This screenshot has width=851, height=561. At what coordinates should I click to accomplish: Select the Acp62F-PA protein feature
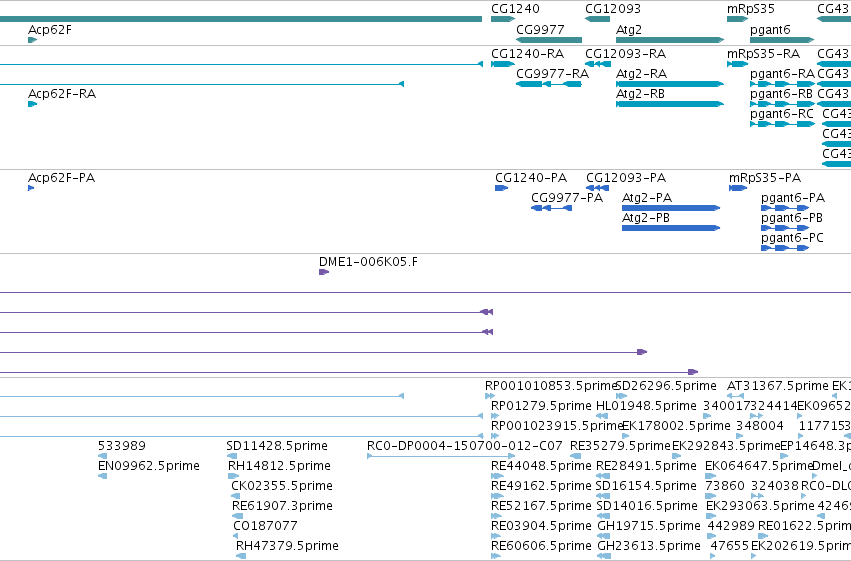point(31,188)
